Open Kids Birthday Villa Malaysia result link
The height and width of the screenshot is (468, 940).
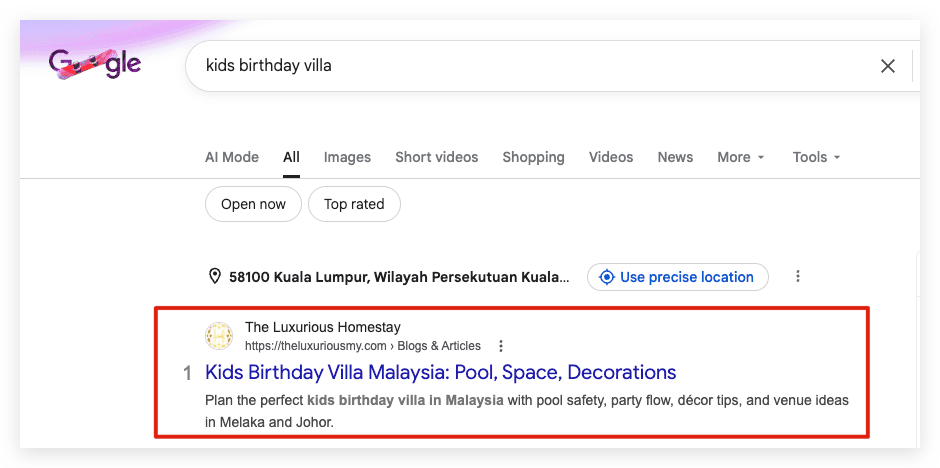441,372
